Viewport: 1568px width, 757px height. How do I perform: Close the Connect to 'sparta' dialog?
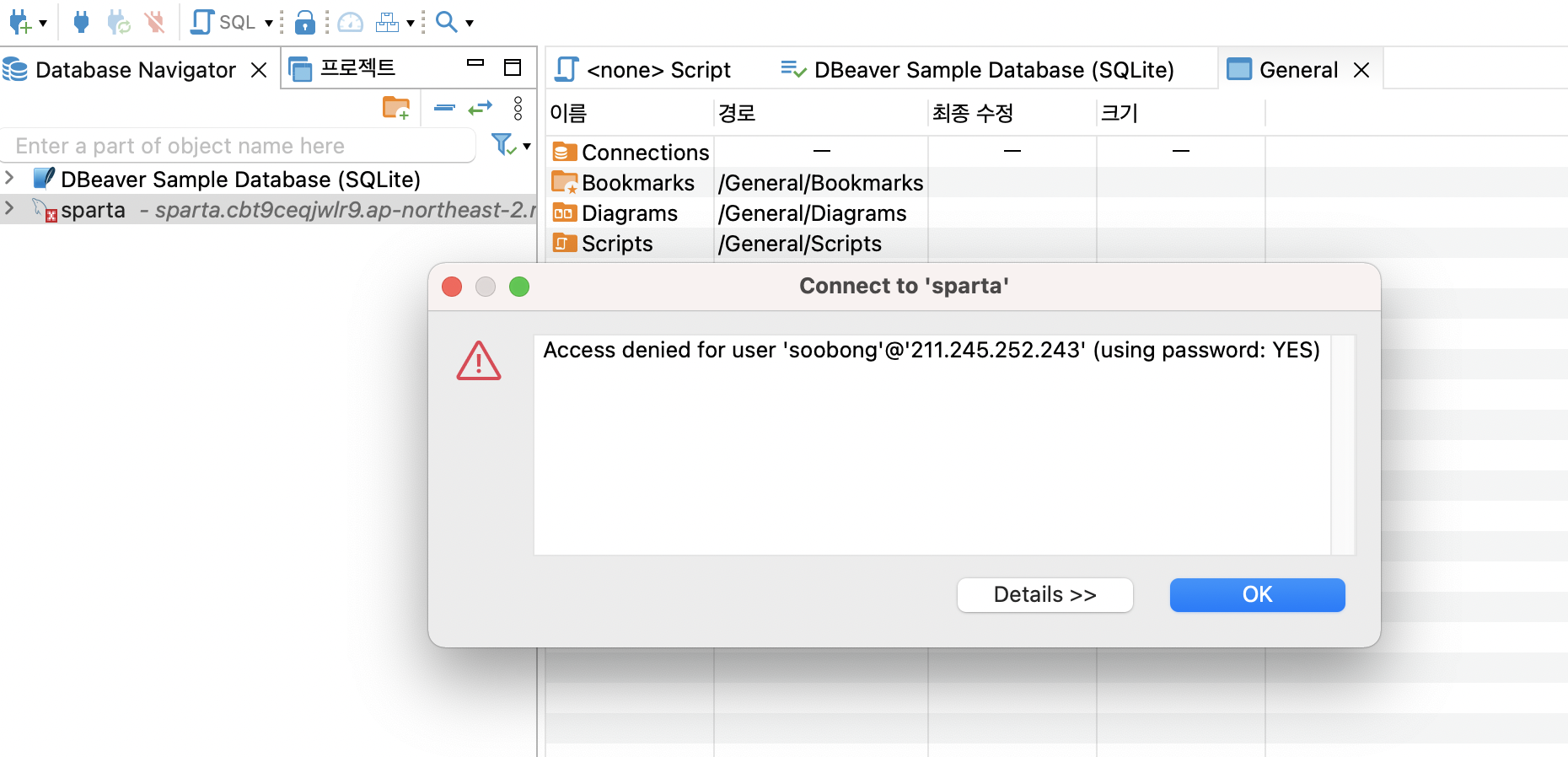point(452,287)
